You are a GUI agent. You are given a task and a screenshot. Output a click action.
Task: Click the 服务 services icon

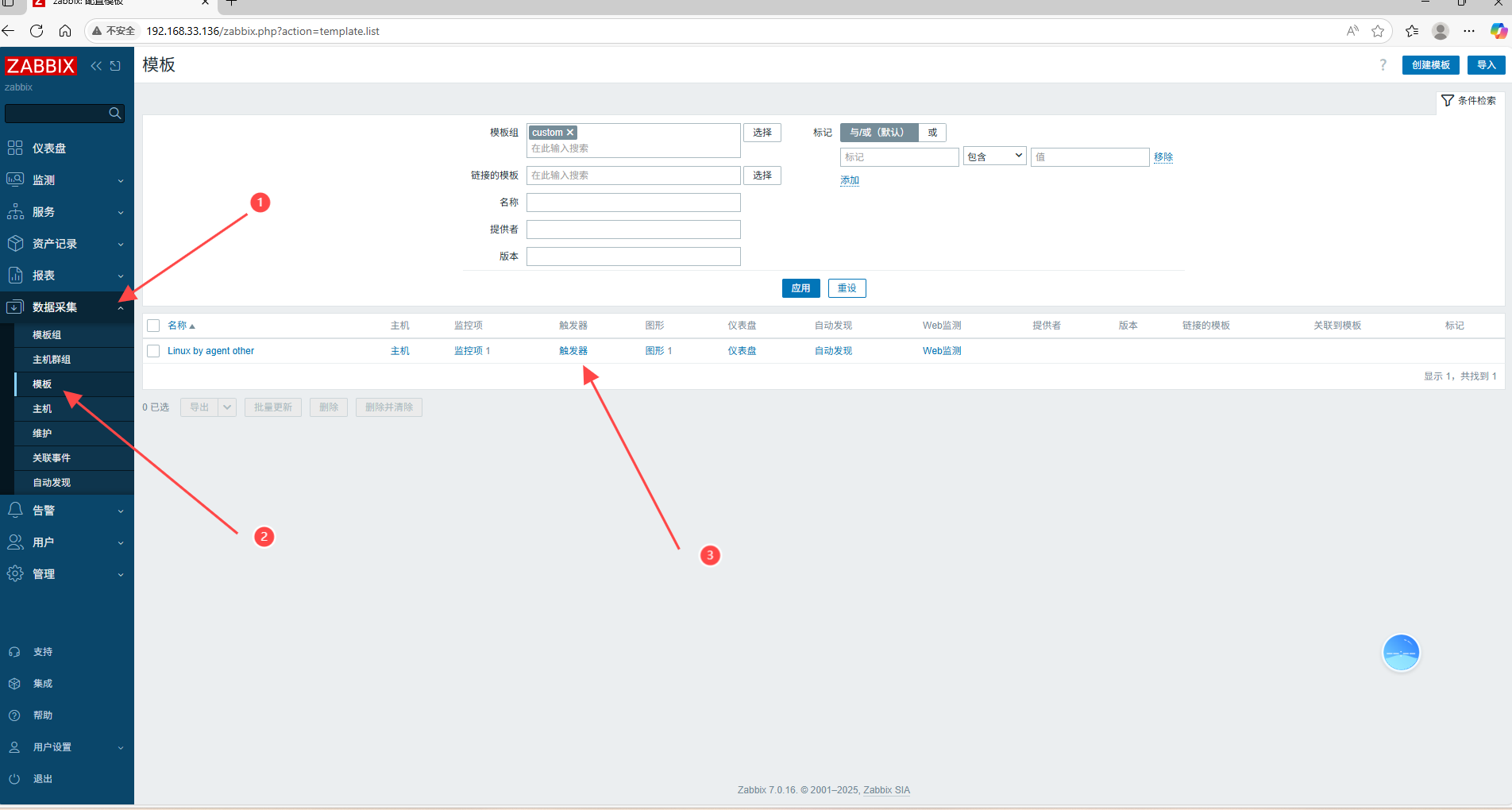15,212
